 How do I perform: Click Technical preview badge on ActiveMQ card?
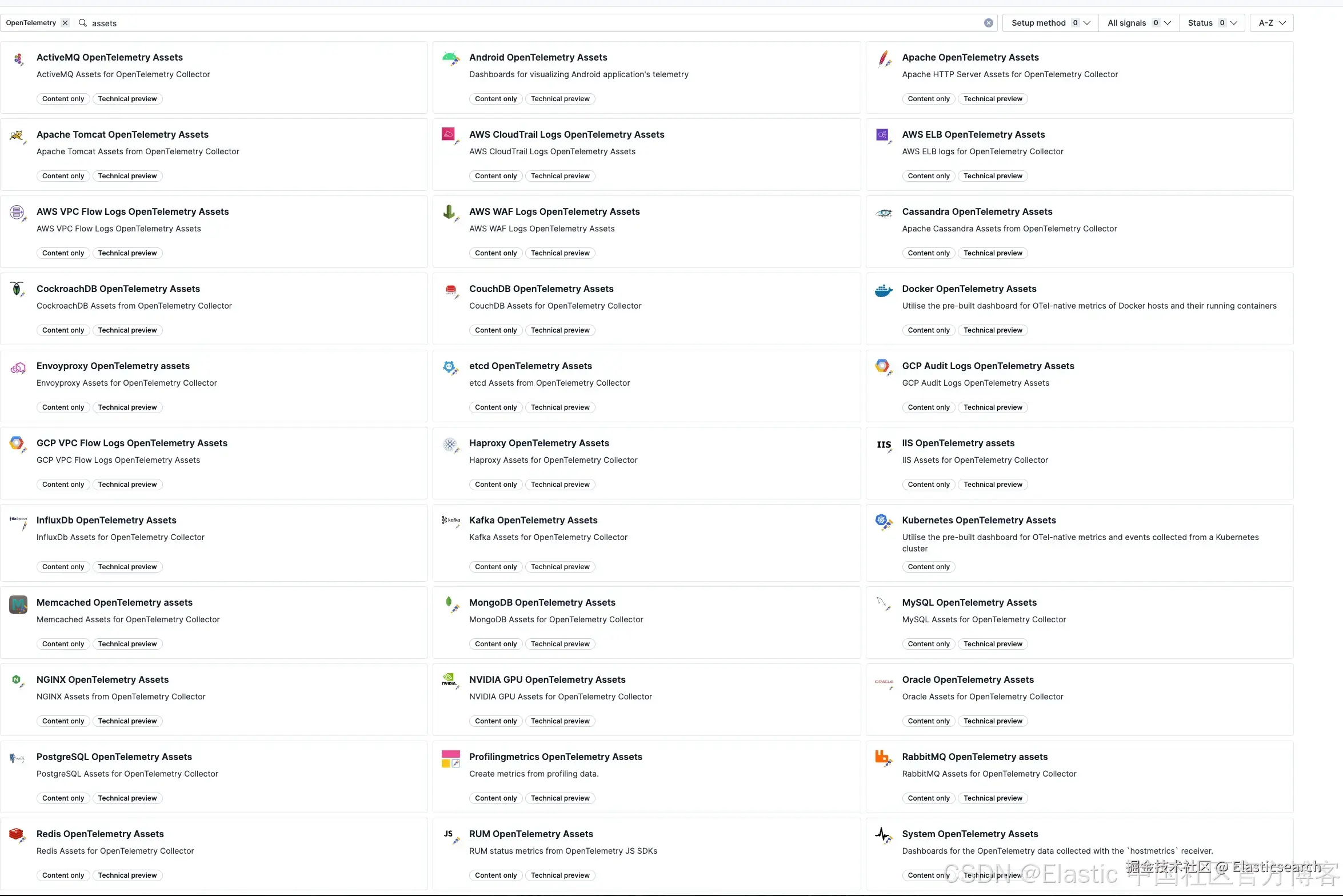[x=127, y=99]
